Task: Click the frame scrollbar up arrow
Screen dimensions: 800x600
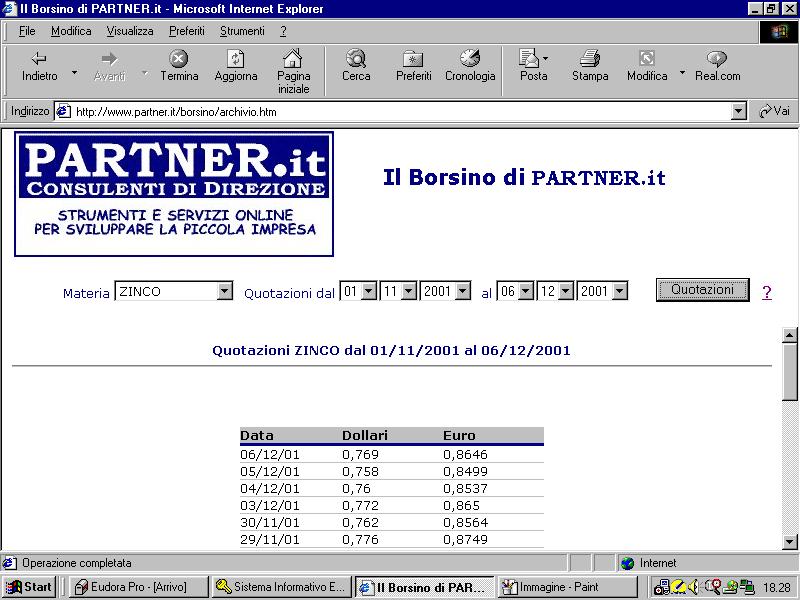Action: click(x=789, y=335)
